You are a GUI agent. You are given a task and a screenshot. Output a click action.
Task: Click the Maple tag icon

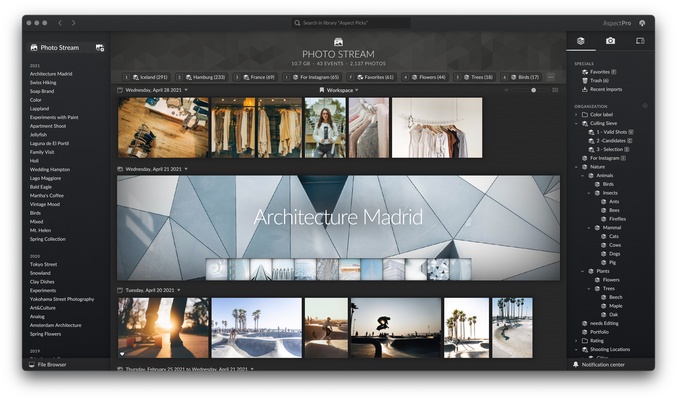(604, 306)
